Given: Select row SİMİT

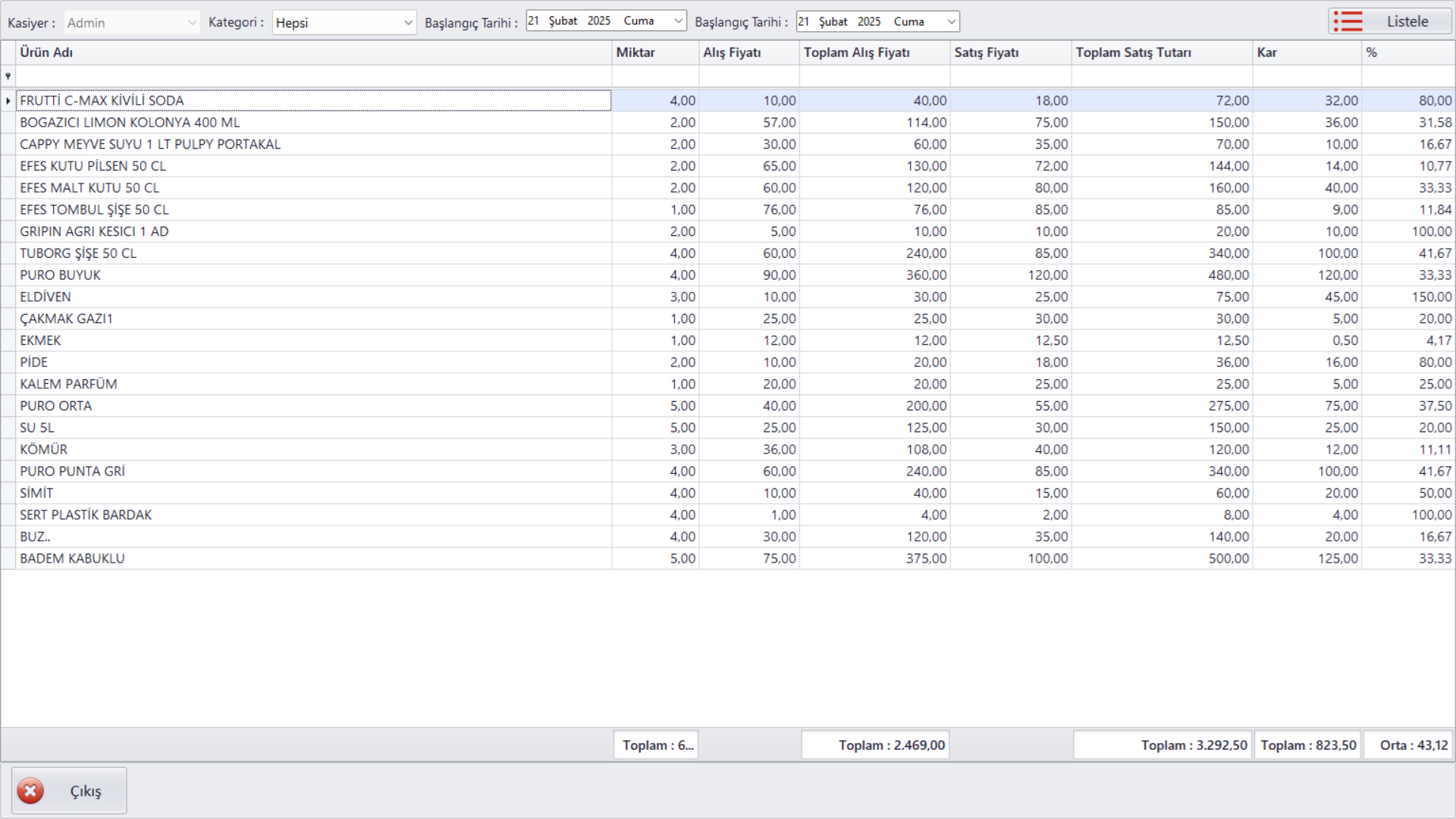Looking at the screenshot, I should 728,493.
